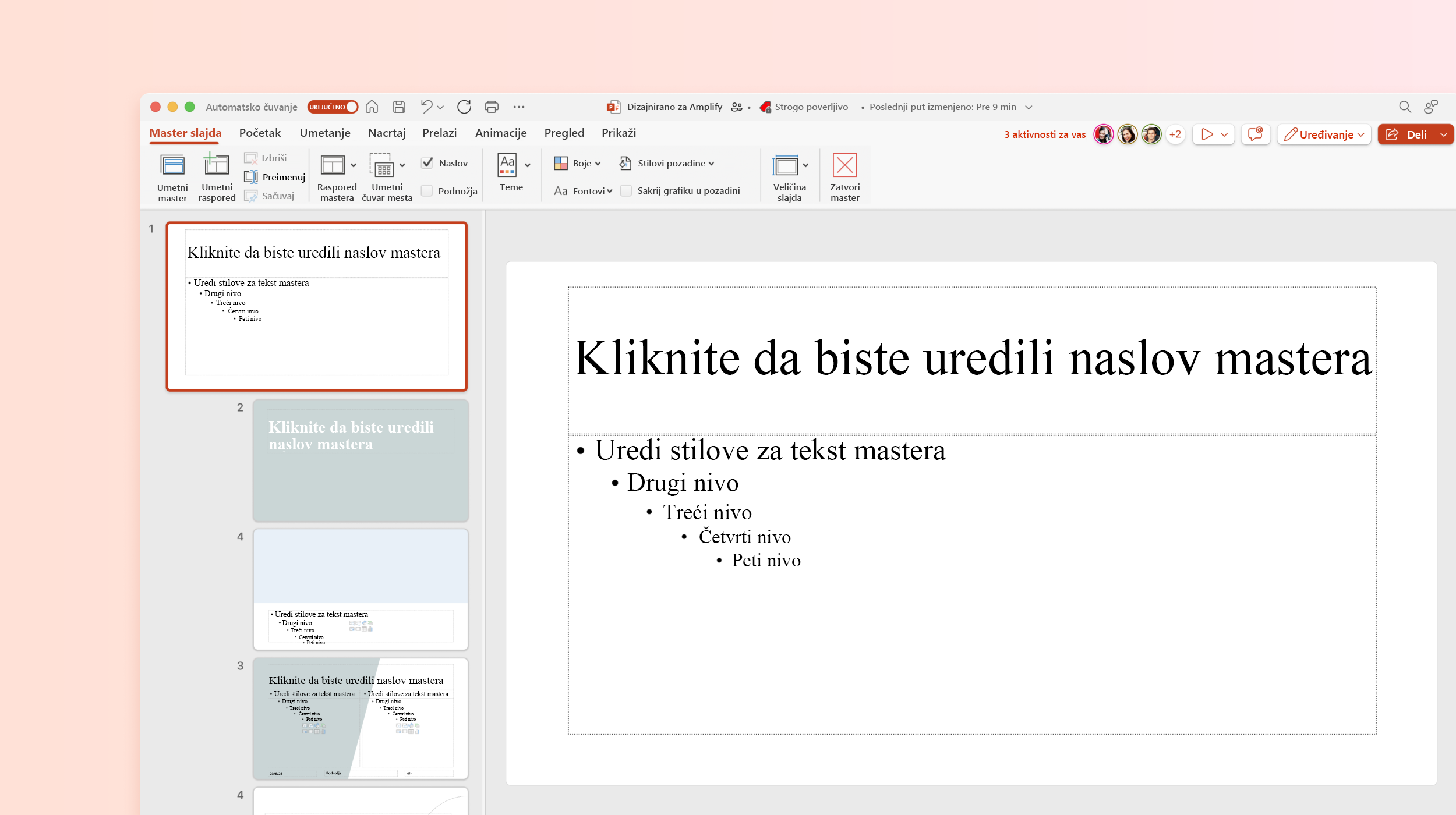Open the Teme gallery icon
Screen dimensions: 1456x815
[507, 165]
